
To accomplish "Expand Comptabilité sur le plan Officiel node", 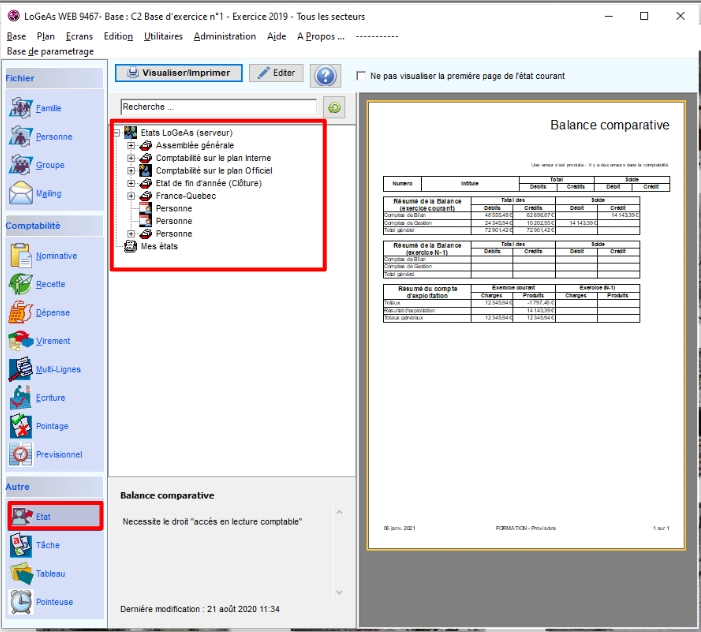I will click(x=131, y=171).
